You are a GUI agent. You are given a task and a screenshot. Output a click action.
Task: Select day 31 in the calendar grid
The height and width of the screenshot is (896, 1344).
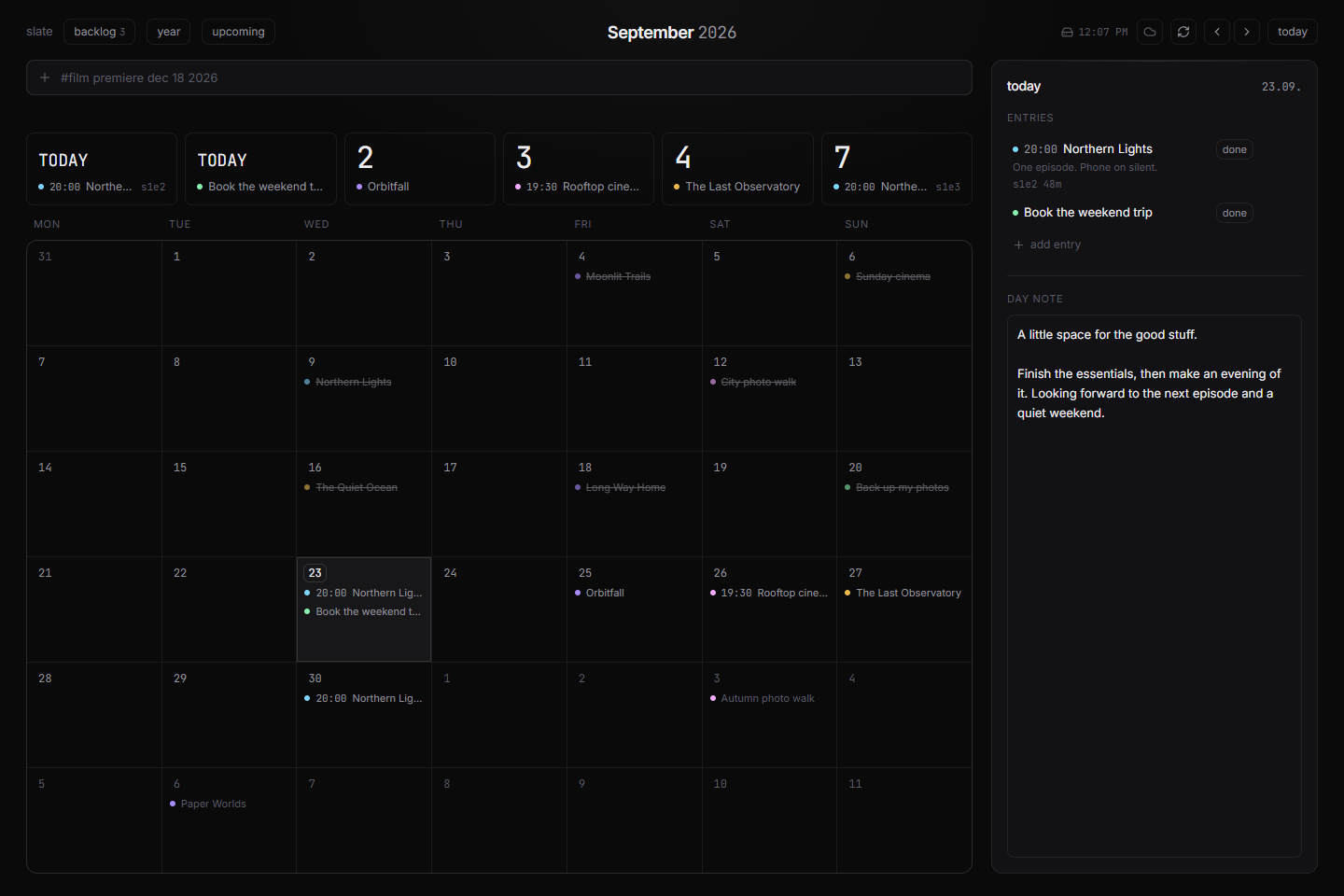(94, 293)
